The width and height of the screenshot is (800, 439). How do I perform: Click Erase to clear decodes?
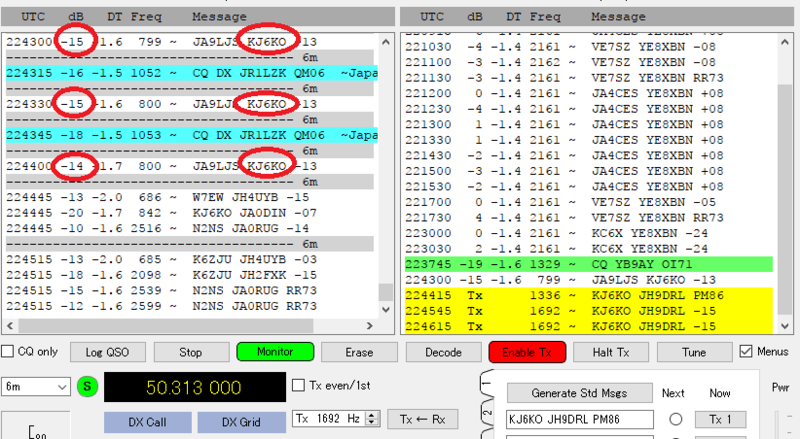[359, 352]
